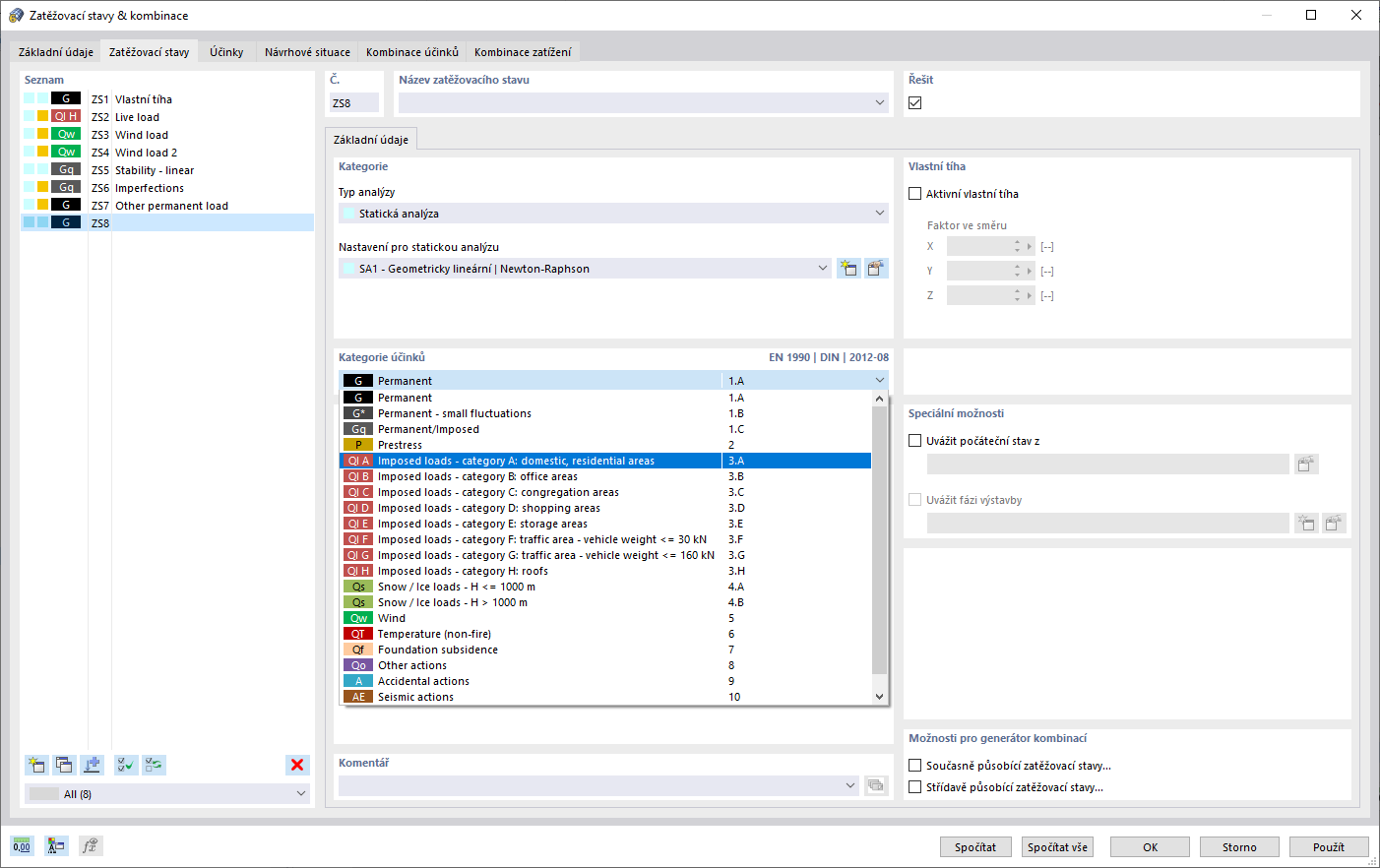The width and height of the screenshot is (1380, 868).
Task: Confirm the dialog with OK
Action: pos(1150,846)
